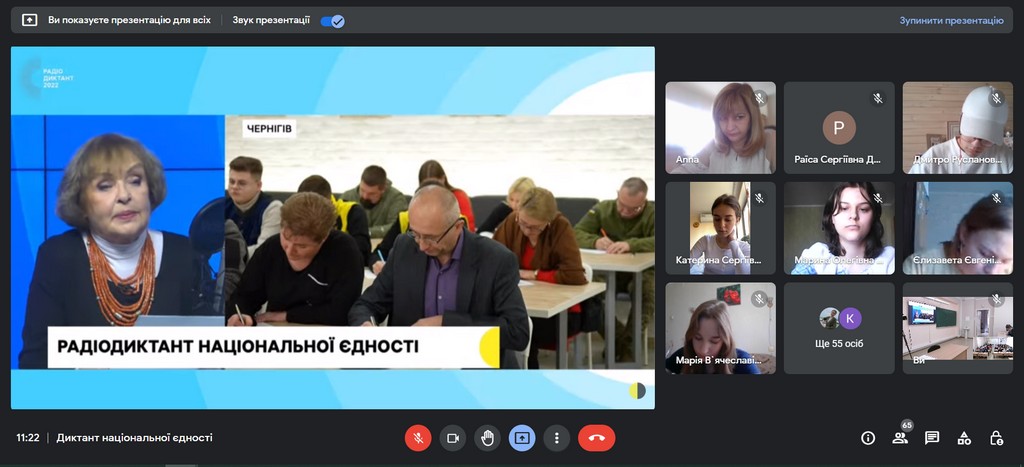Screen dimensions: 1024x467
Task: Select Марина Олегівна video tile
Action: coord(839,228)
